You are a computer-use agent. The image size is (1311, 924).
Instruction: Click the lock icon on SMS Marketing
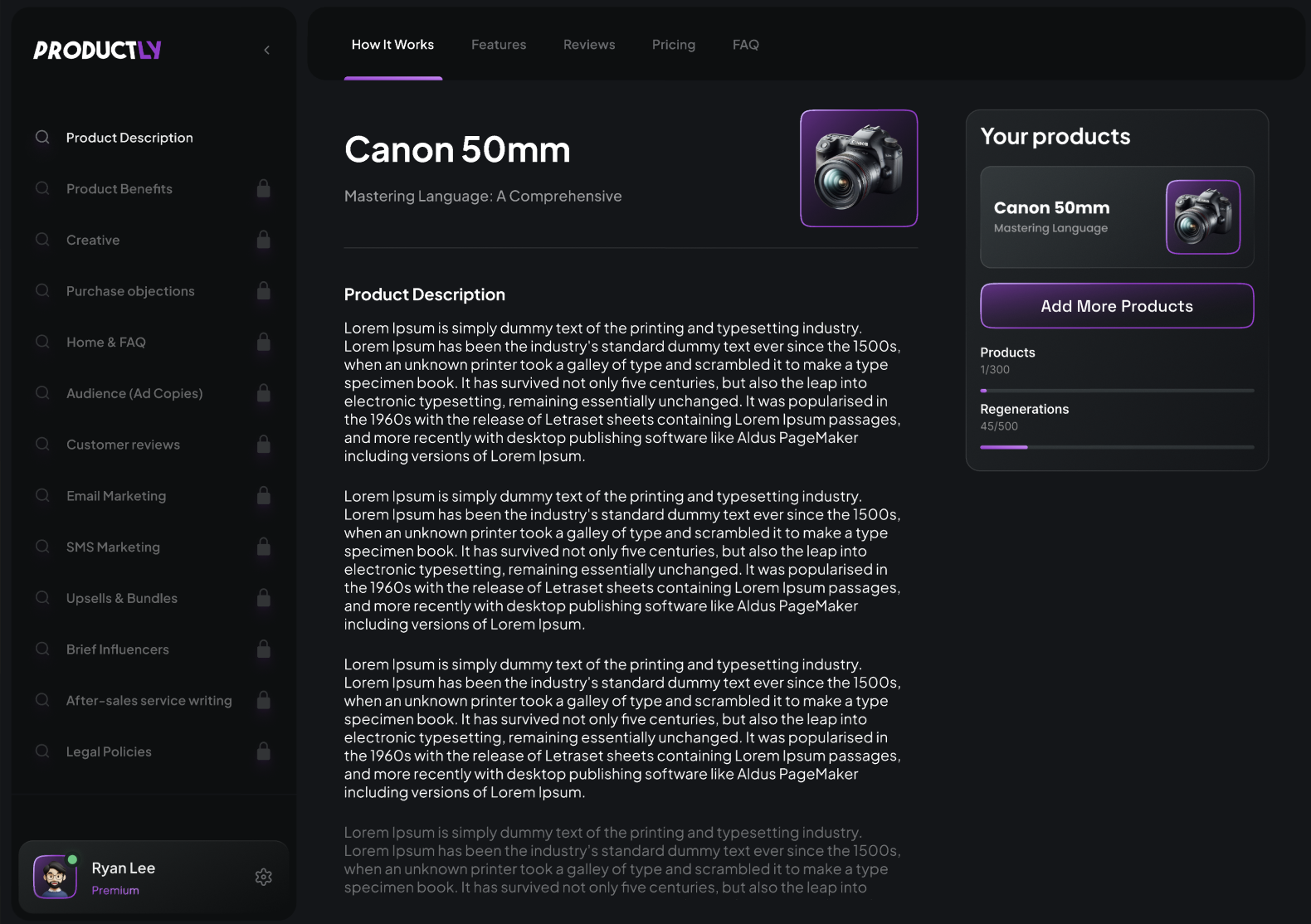pos(263,547)
